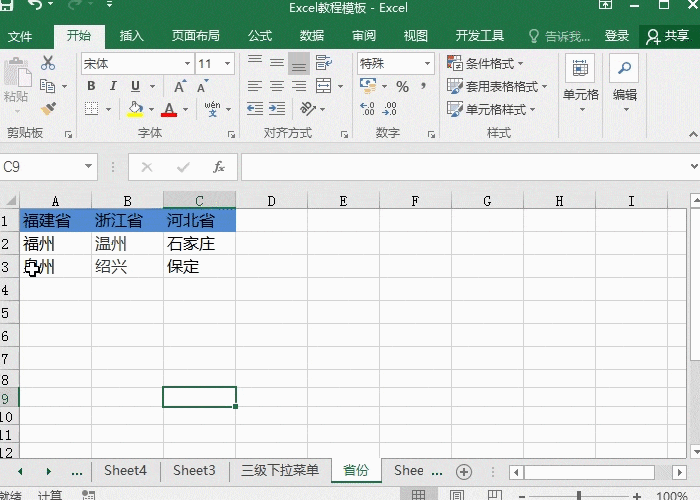Add new sheet plus button
Viewport: 700px width, 500px height.
(x=463, y=471)
